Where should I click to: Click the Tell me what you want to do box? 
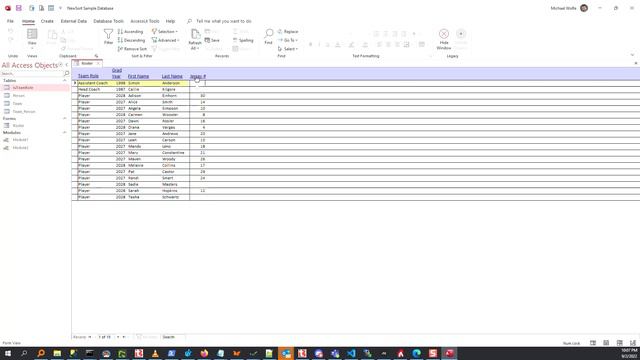223,21
